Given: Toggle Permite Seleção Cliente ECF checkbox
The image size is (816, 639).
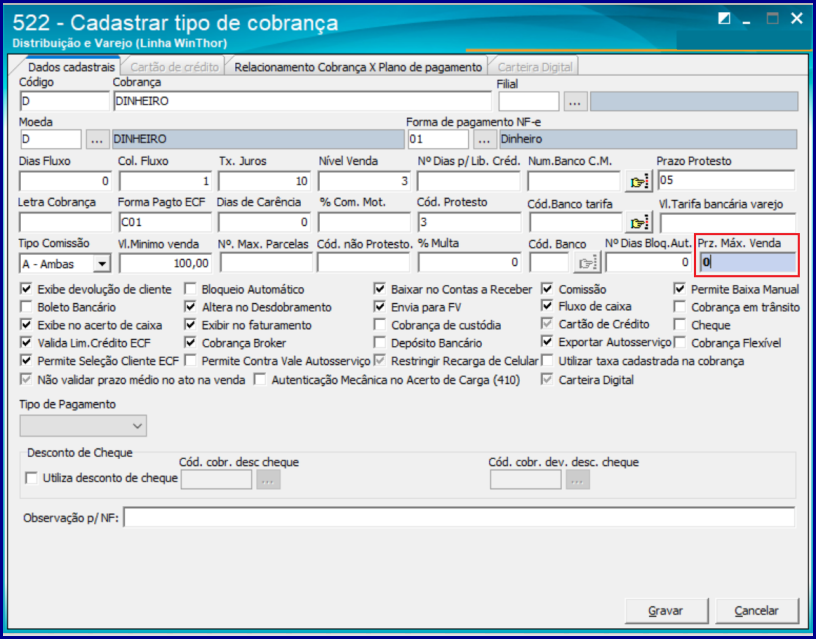Looking at the screenshot, I should 26,361.
